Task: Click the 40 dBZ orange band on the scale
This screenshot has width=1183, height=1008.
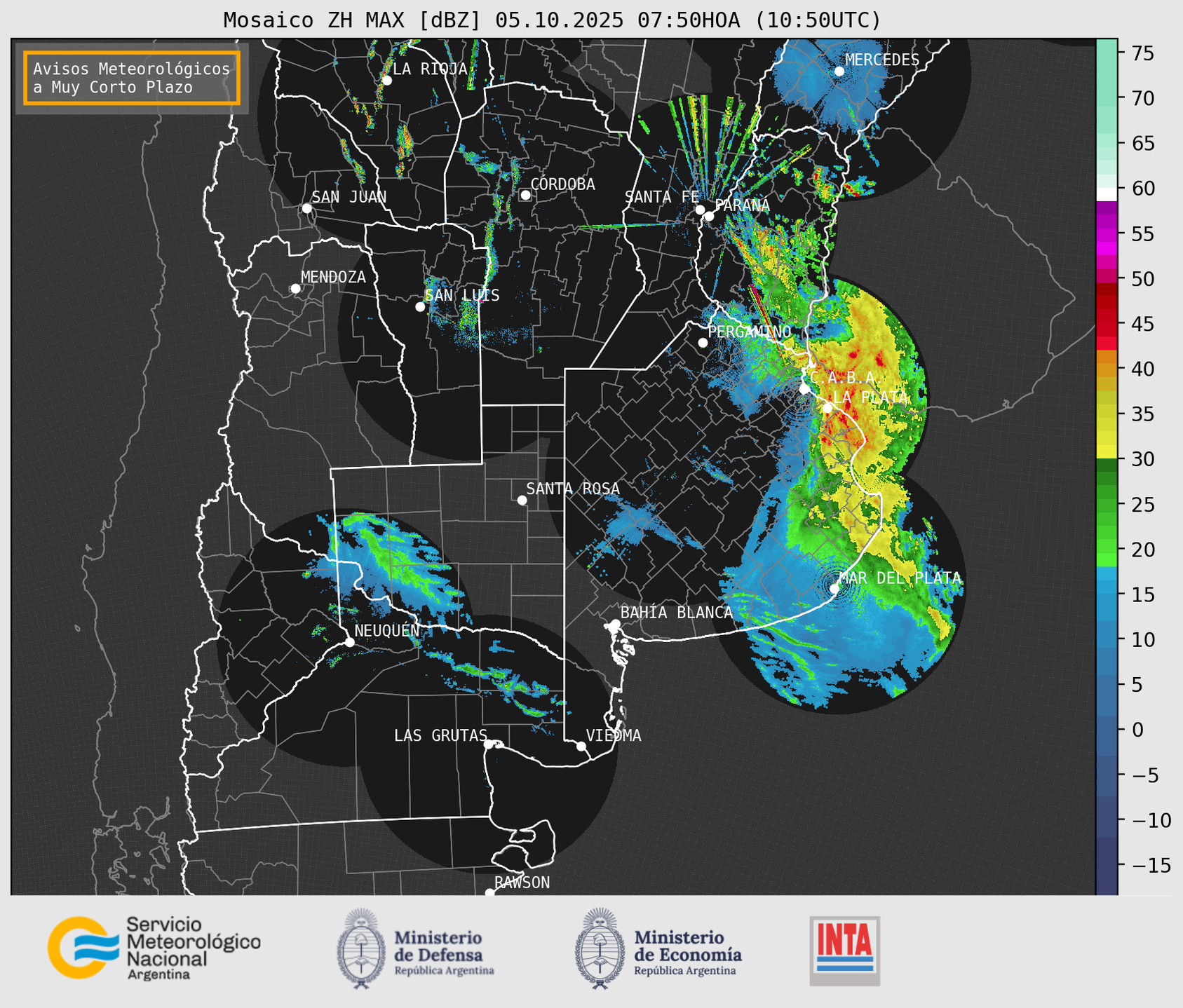Action: coord(1107,369)
